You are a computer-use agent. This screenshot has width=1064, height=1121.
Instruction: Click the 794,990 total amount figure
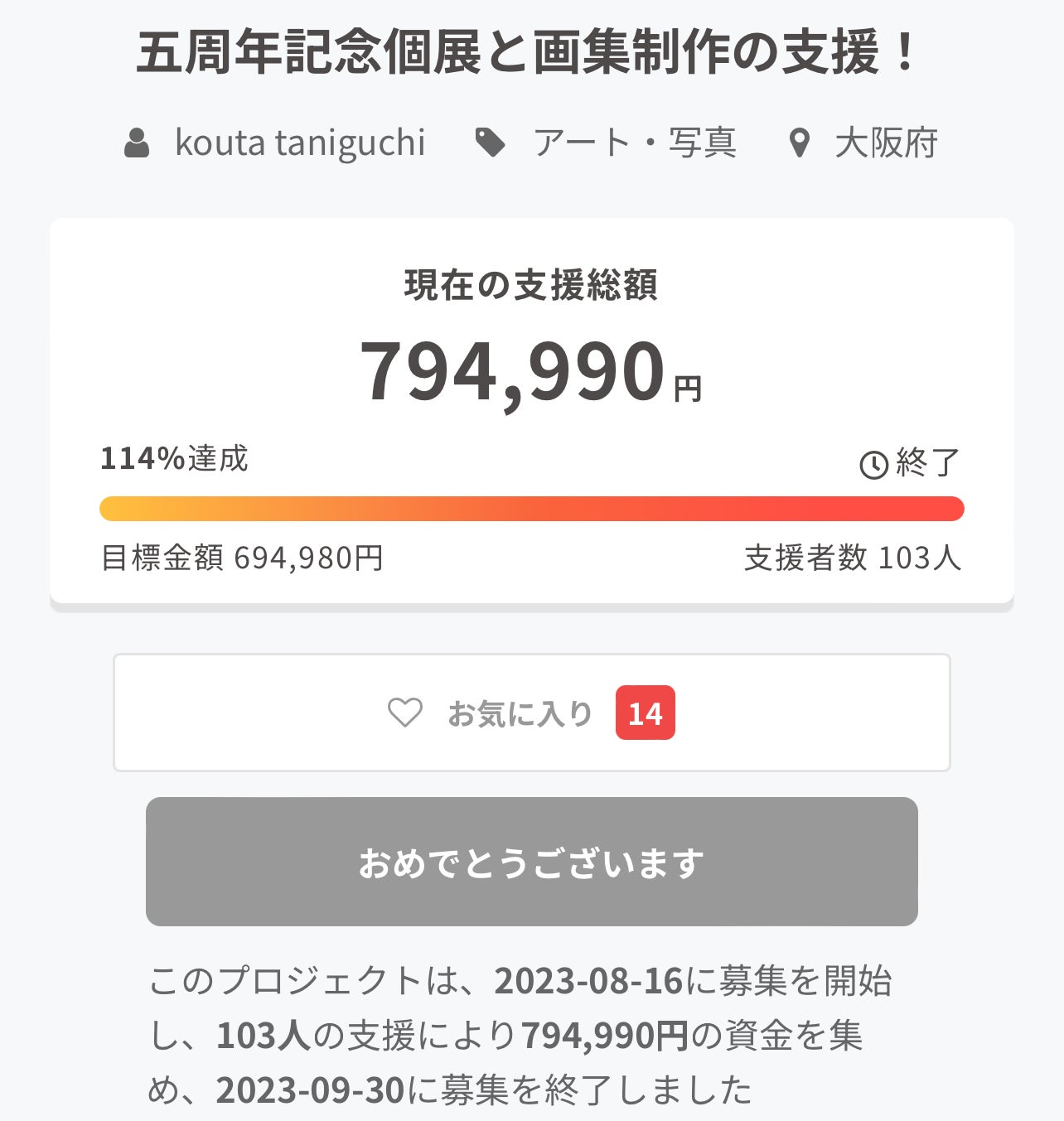[x=513, y=370]
